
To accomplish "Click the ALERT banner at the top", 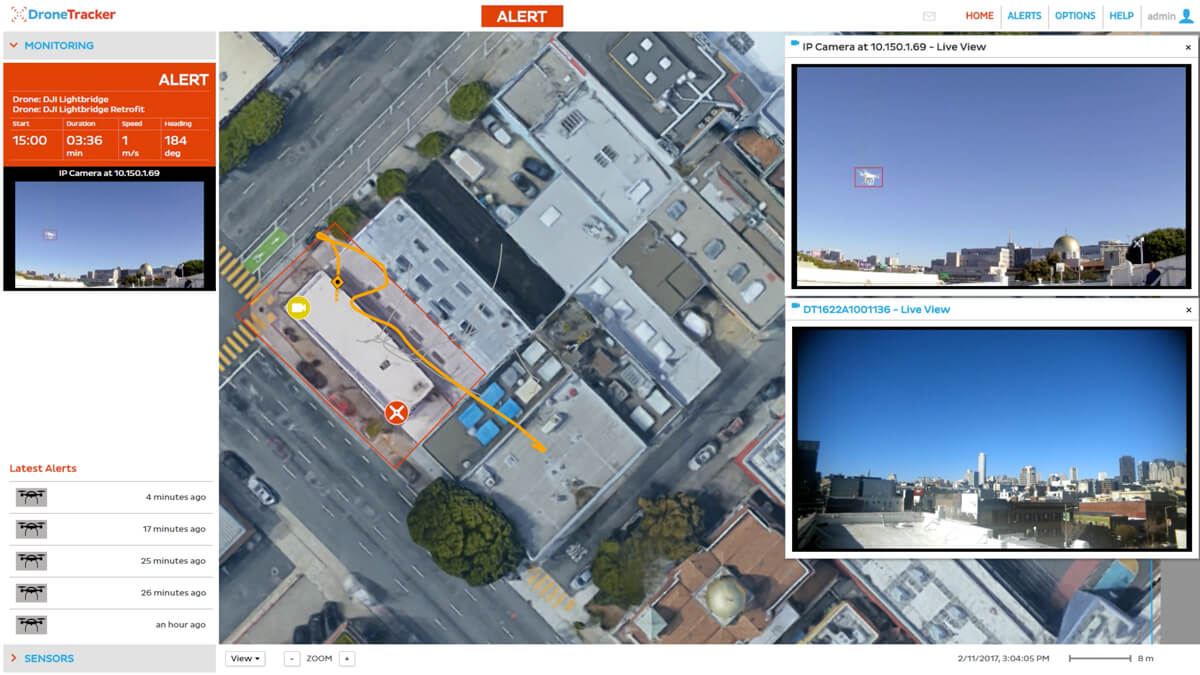I will tap(522, 16).
